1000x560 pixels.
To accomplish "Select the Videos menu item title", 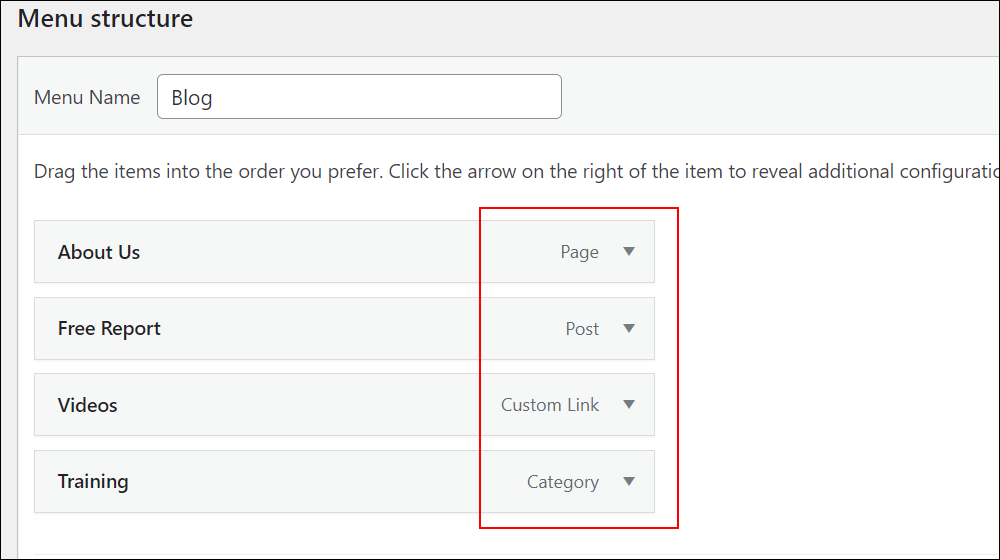I will [87, 405].
